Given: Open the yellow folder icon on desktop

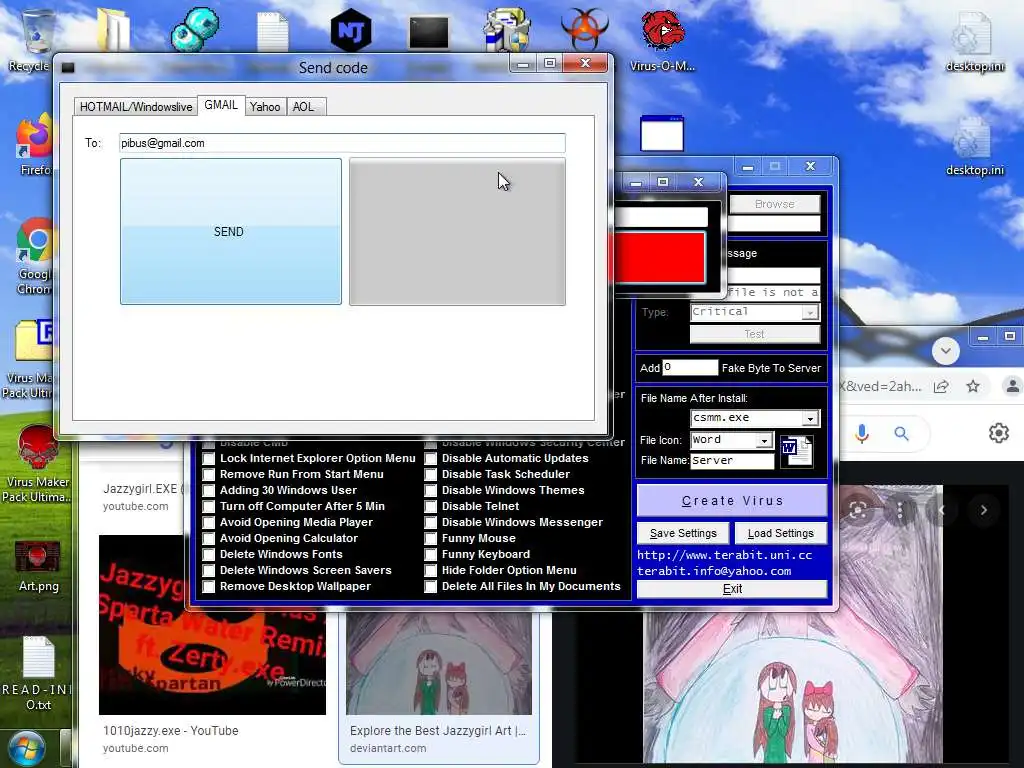Looking at the screenshot, I should pyautogui.click(x=113, y=29).
